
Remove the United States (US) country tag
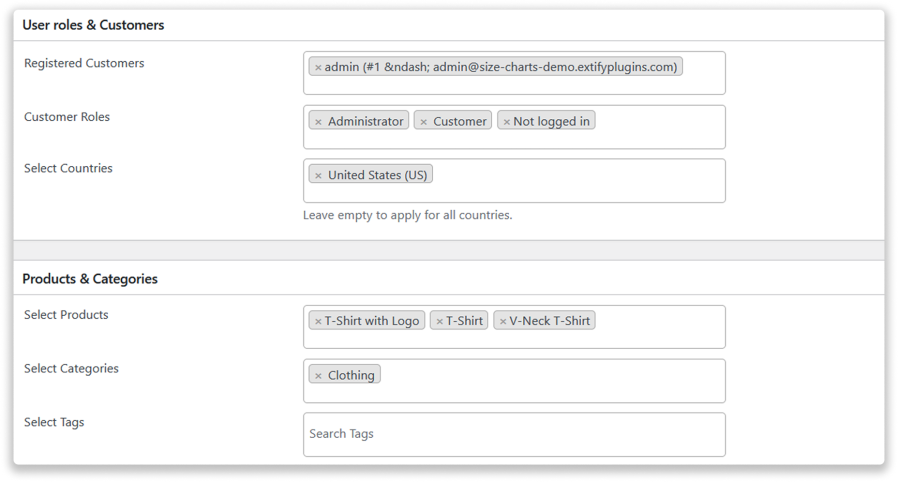(318, 176)
